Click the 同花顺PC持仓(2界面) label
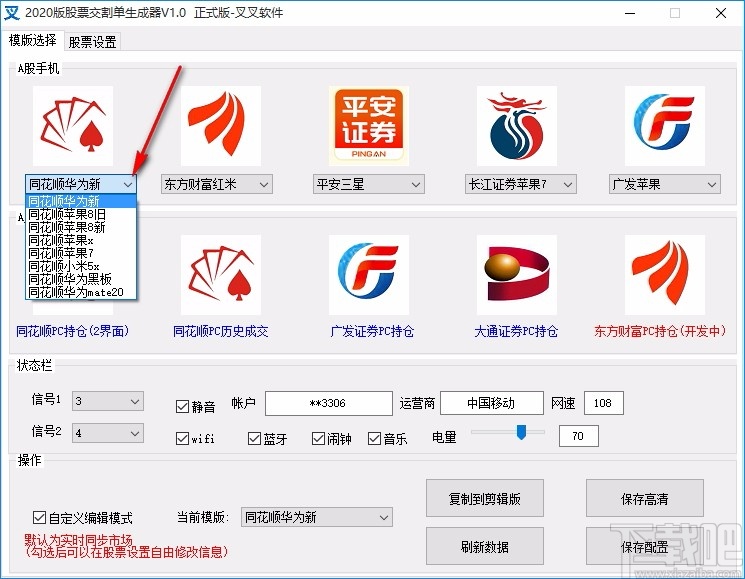 click(73, 331)
